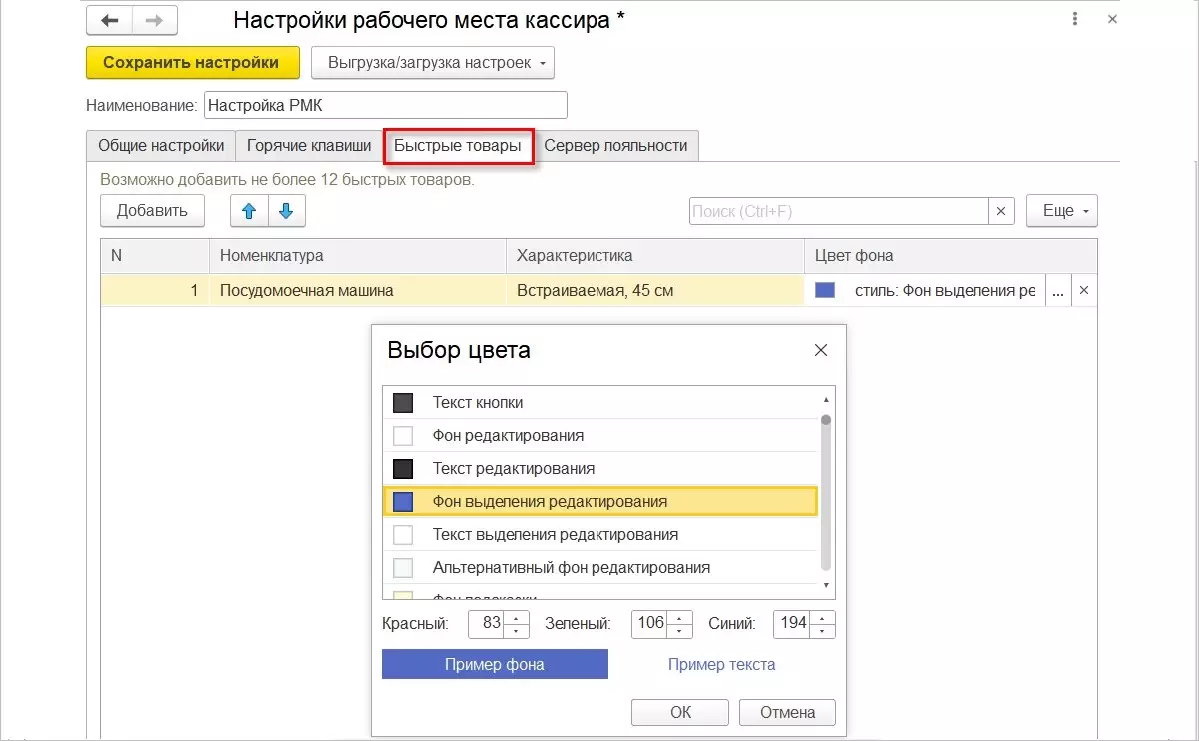Move row up with blue up arrow

249,211
